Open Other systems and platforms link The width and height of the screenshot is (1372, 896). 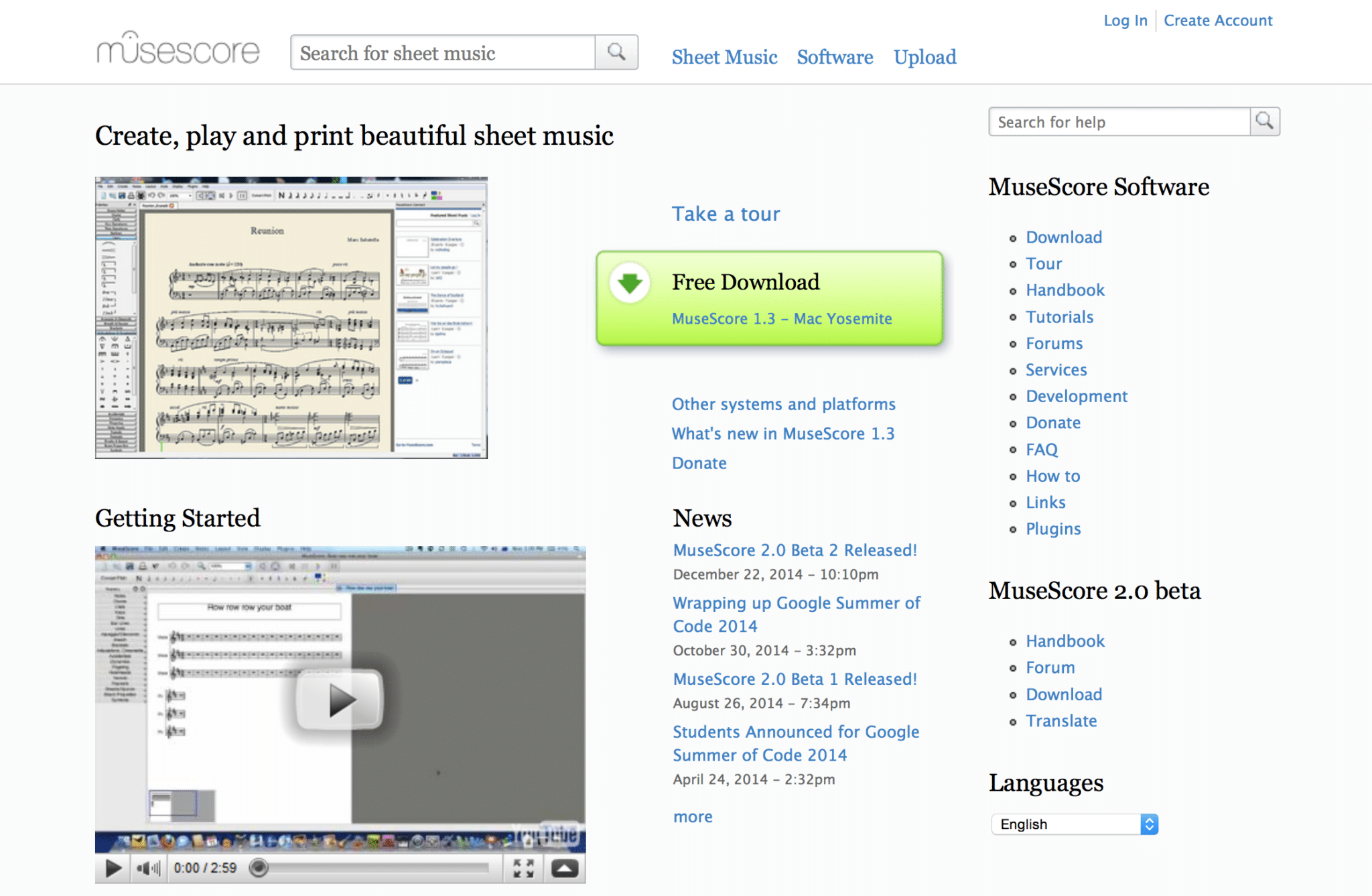tap(784, 404)
